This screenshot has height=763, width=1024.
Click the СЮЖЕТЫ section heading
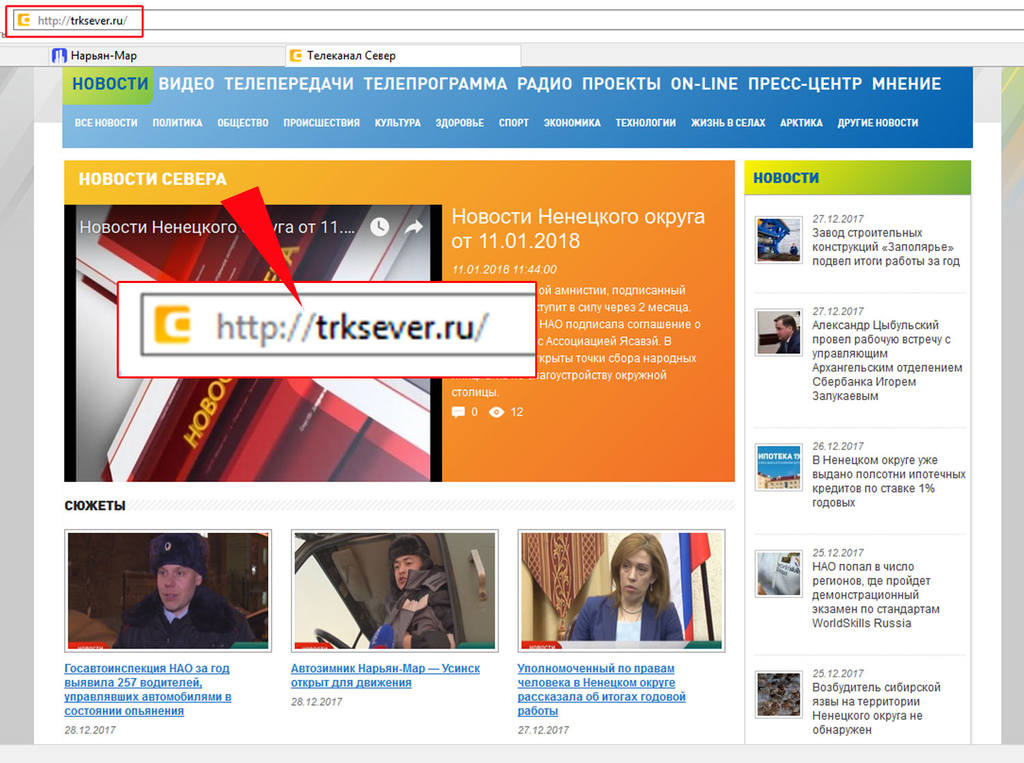click(x=95, y=506)
